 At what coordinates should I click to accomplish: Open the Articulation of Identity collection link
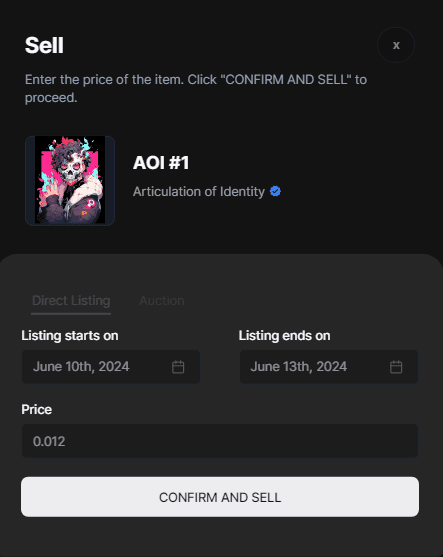pyautogui.click(x=199, y=191)
